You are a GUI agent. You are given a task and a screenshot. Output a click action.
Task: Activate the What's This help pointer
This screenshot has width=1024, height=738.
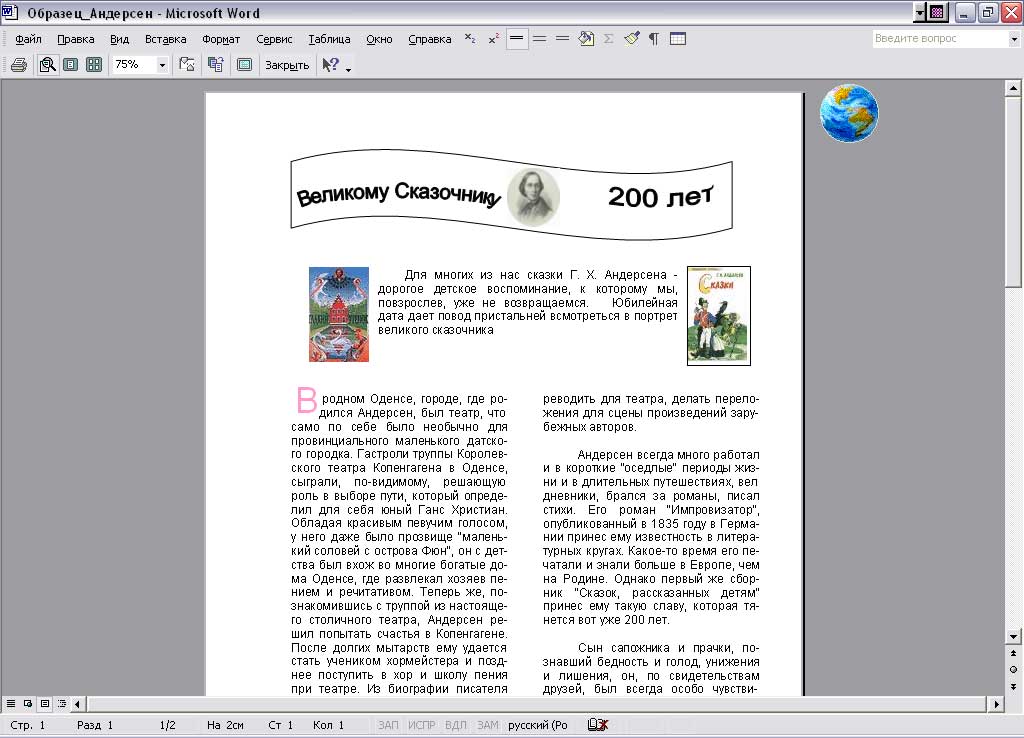click(x=331, y=65)
